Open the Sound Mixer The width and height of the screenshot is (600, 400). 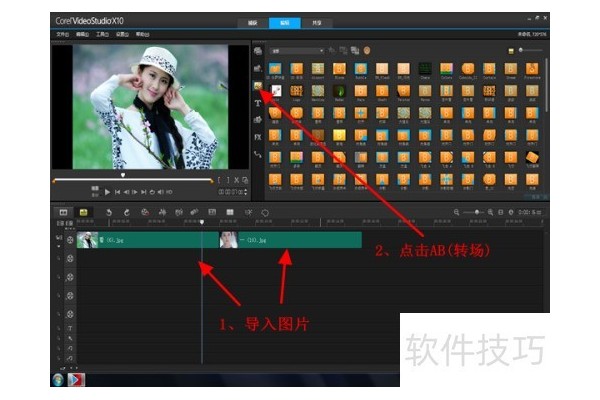(162, 212)
